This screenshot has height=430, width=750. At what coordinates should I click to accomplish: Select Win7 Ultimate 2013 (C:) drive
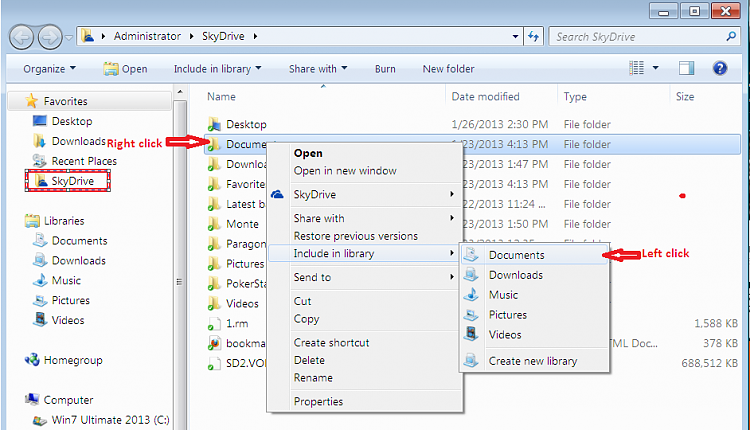click(x=100, y=419)
